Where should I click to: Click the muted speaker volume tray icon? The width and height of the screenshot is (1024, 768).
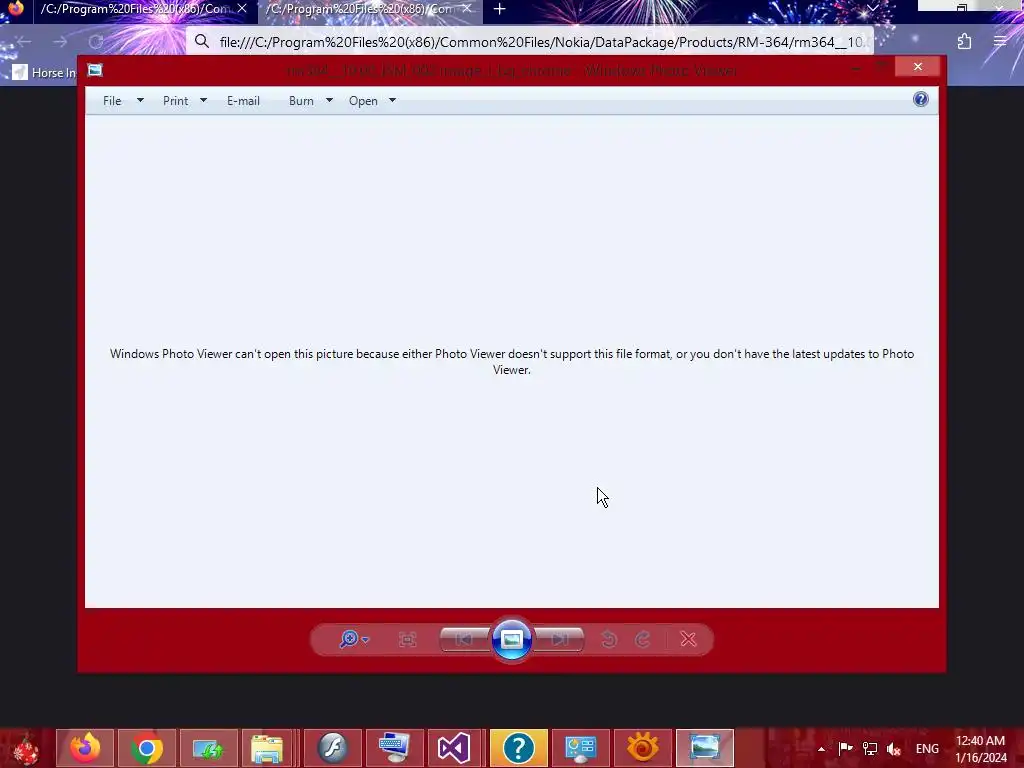(893, 749)
